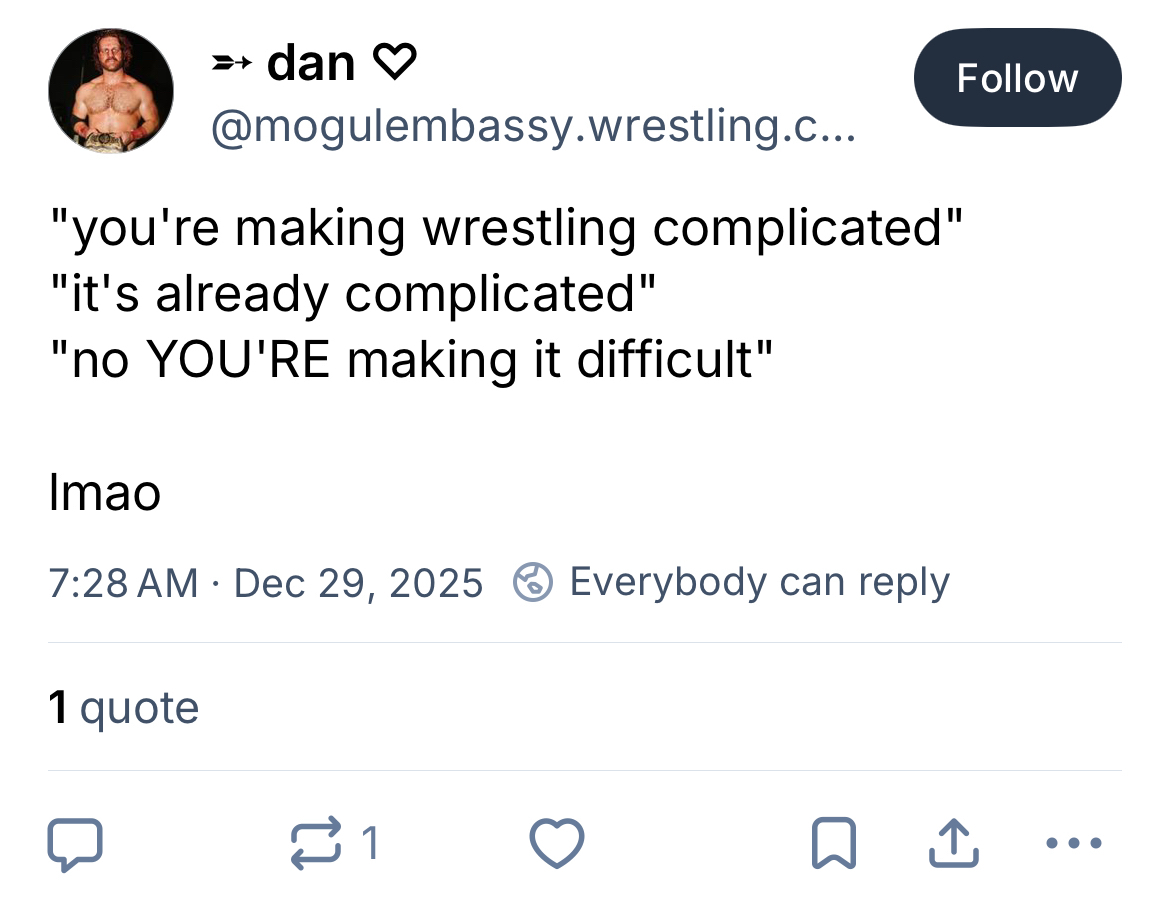Click the "lmao" text in the post
This screenshot has height=900, width=1170.
pyautogui.click(x=104, y=492)
